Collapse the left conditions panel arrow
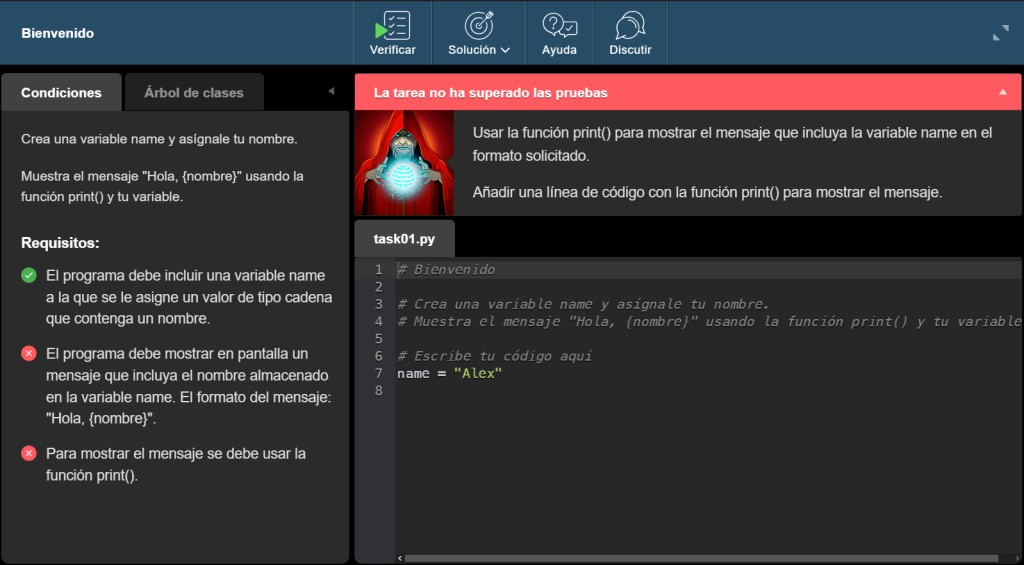Image resolution: width=1024 pixels, height=565 pixels. (331, 92)
